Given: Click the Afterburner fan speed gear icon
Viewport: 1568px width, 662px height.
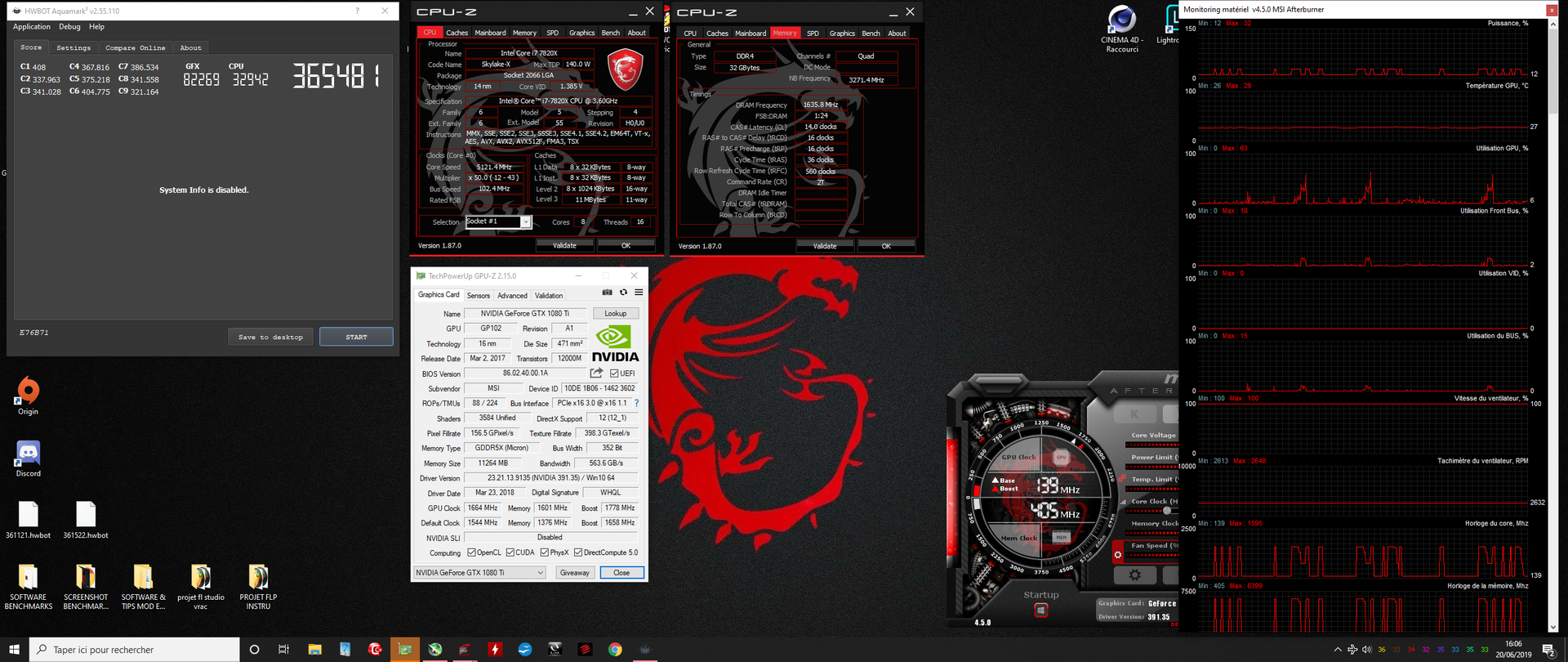Looking at the screenshot, I should [x=1118, y=555].
